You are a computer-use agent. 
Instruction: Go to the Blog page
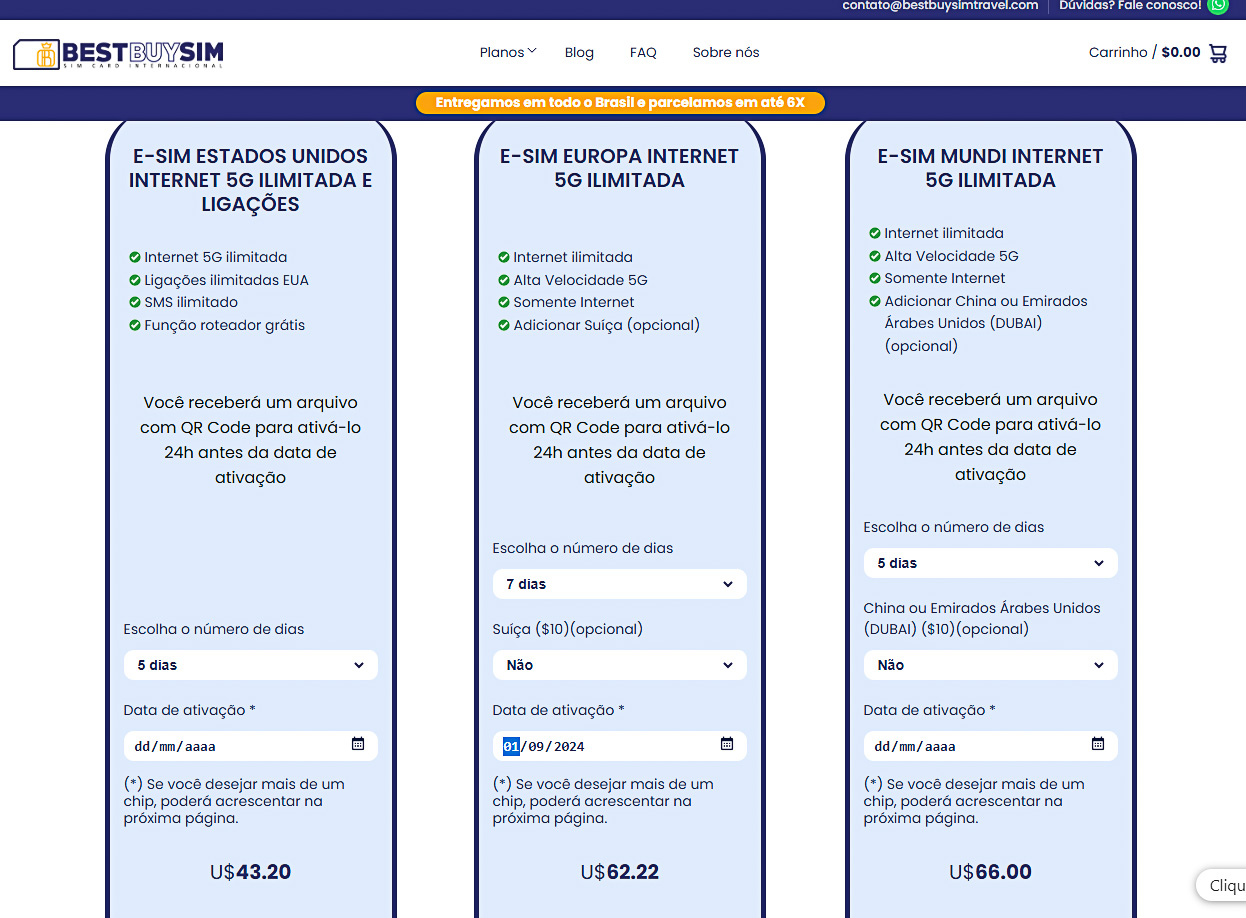click(x=579, y=53)
